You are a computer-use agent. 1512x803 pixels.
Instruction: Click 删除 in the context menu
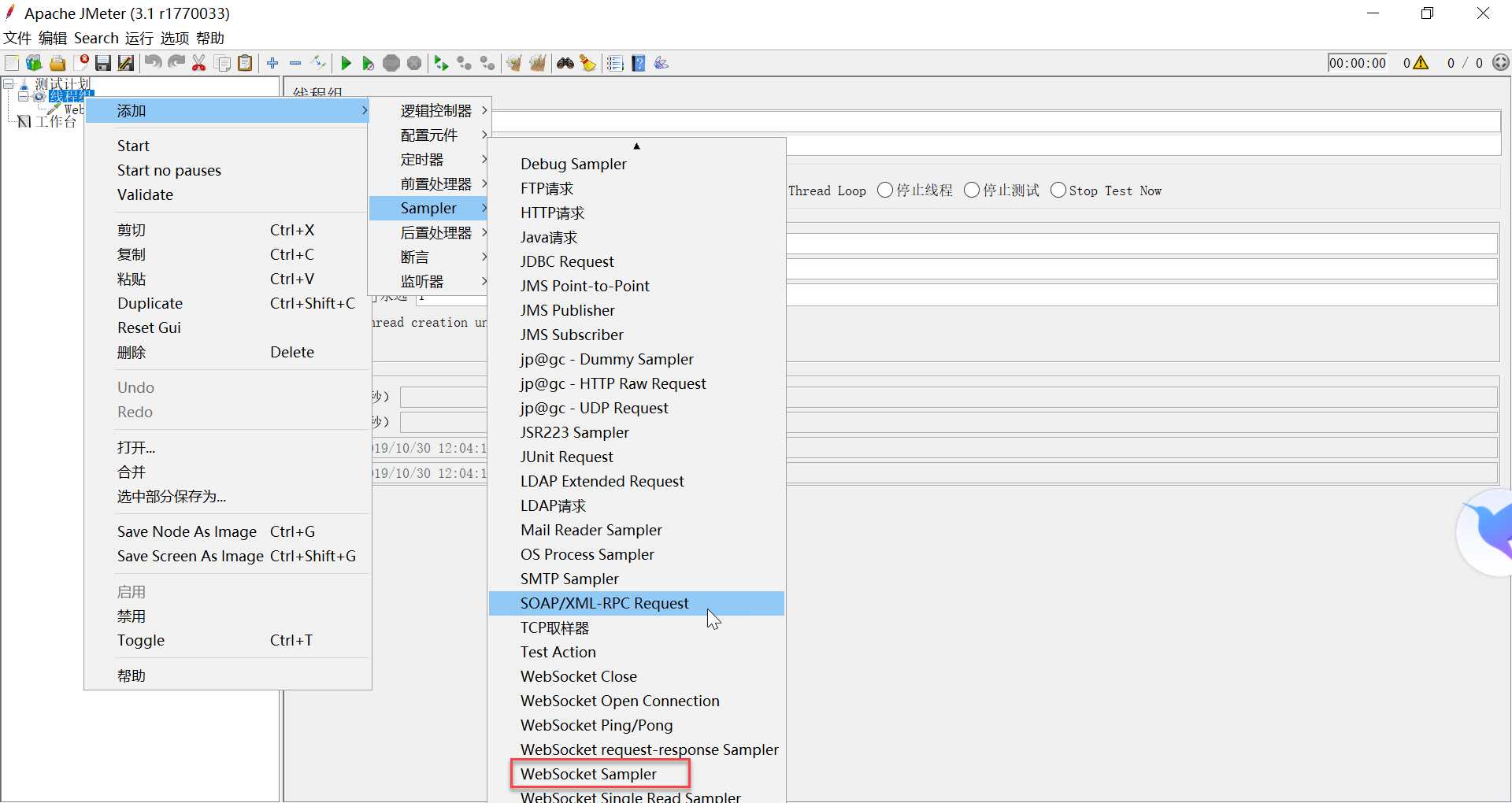227,353
